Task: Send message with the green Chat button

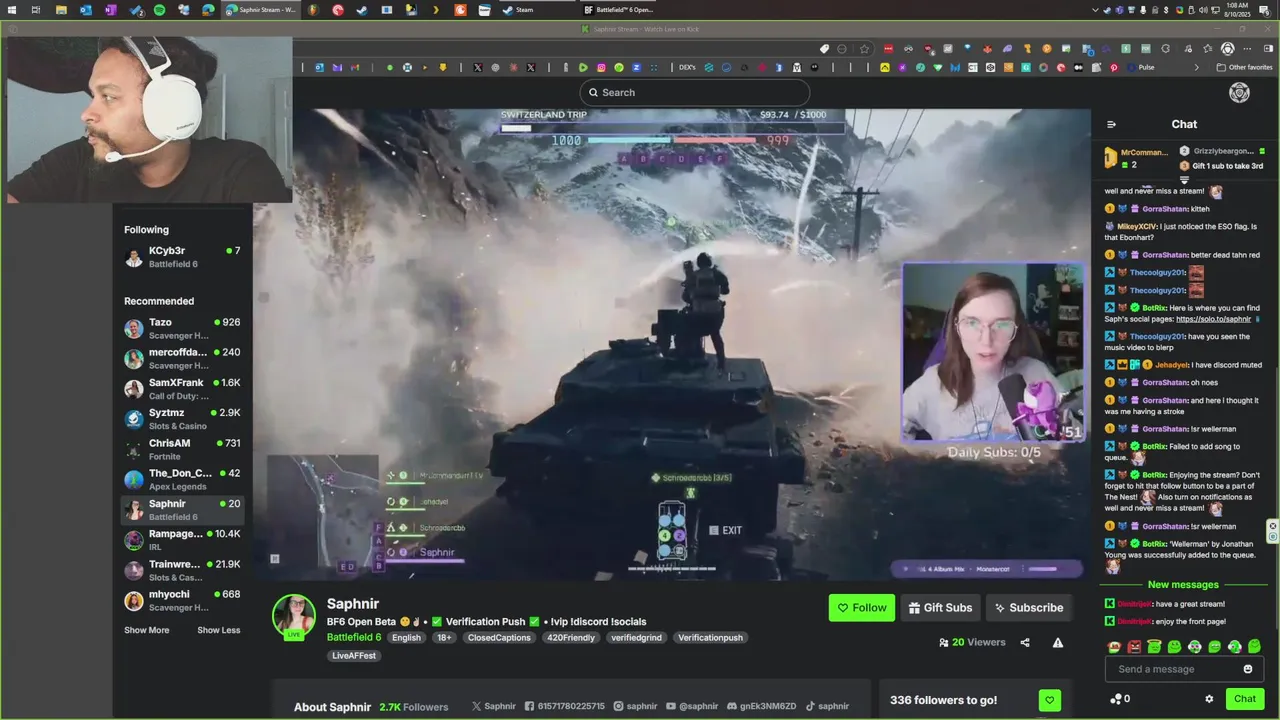Action: pos(1244,699)
